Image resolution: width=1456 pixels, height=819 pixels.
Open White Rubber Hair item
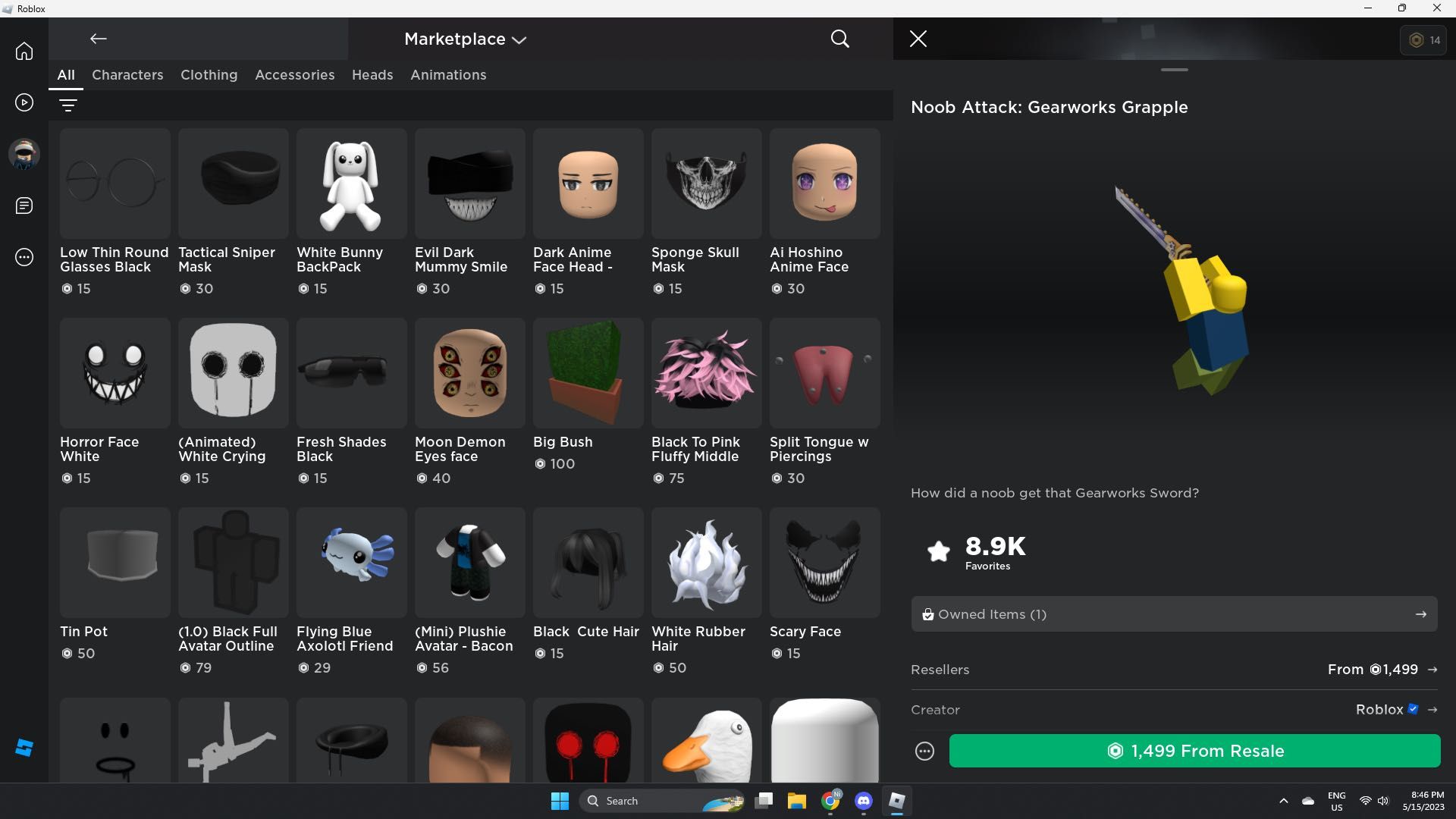click(x=707, y=591)
